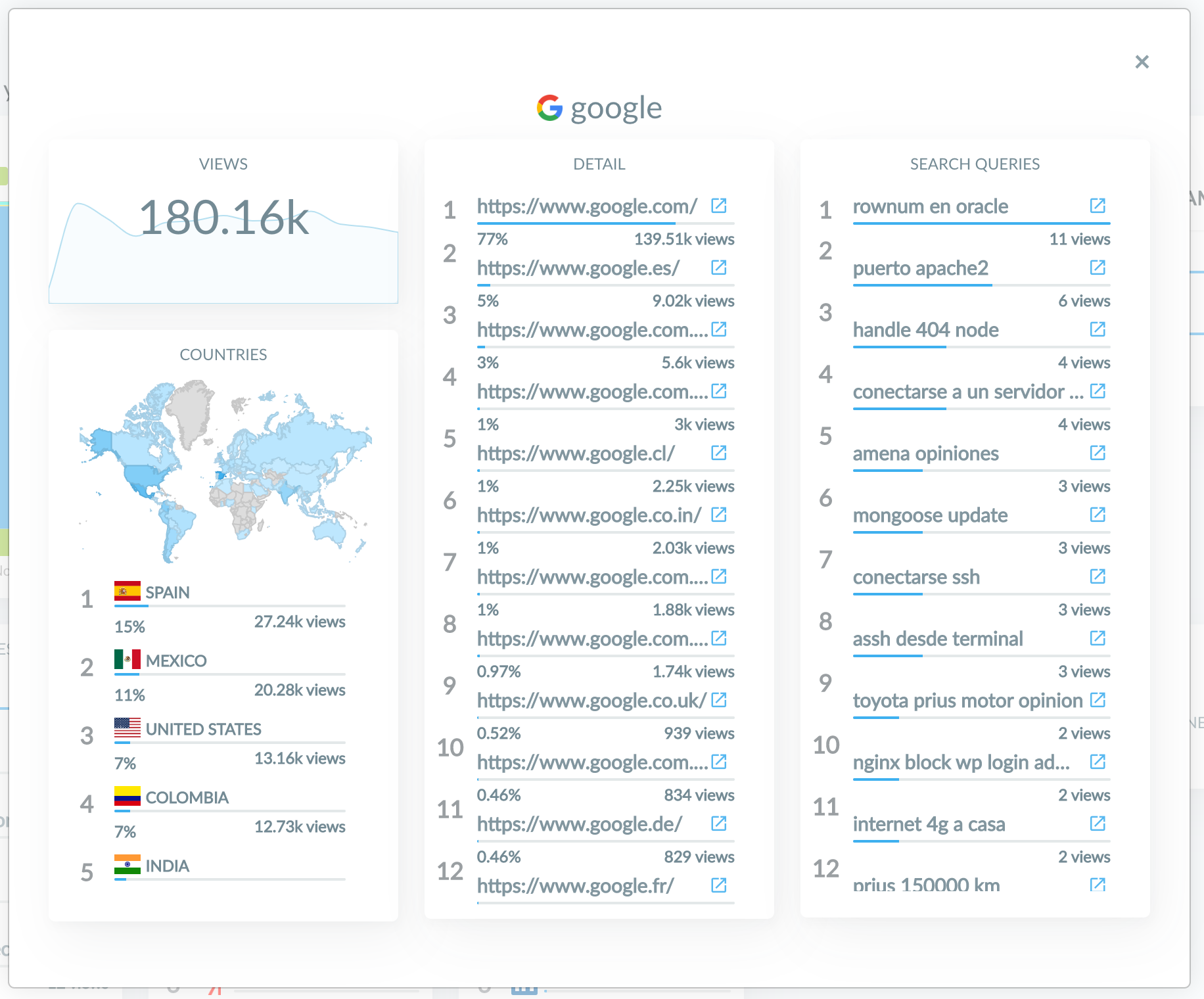Open external link icon for https://www.google.com/
This screenshot has height=999, width=1204.
[719, 206]
